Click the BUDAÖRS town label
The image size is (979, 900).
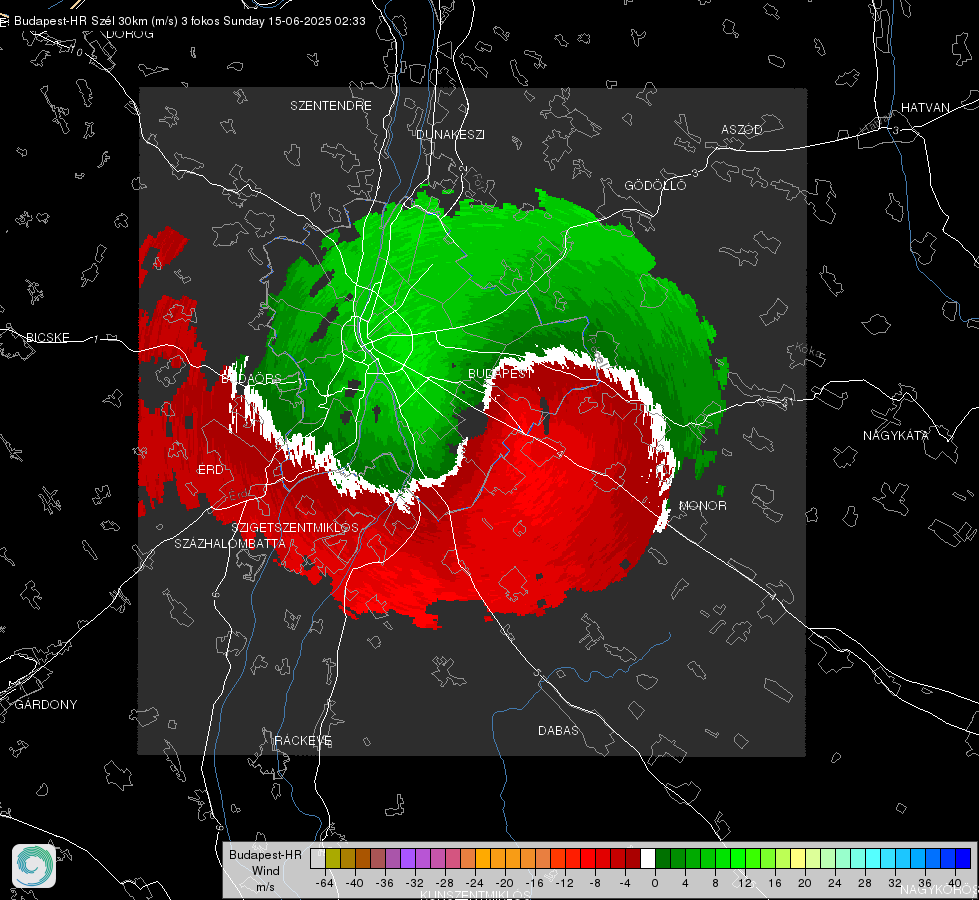pos(252,379)
